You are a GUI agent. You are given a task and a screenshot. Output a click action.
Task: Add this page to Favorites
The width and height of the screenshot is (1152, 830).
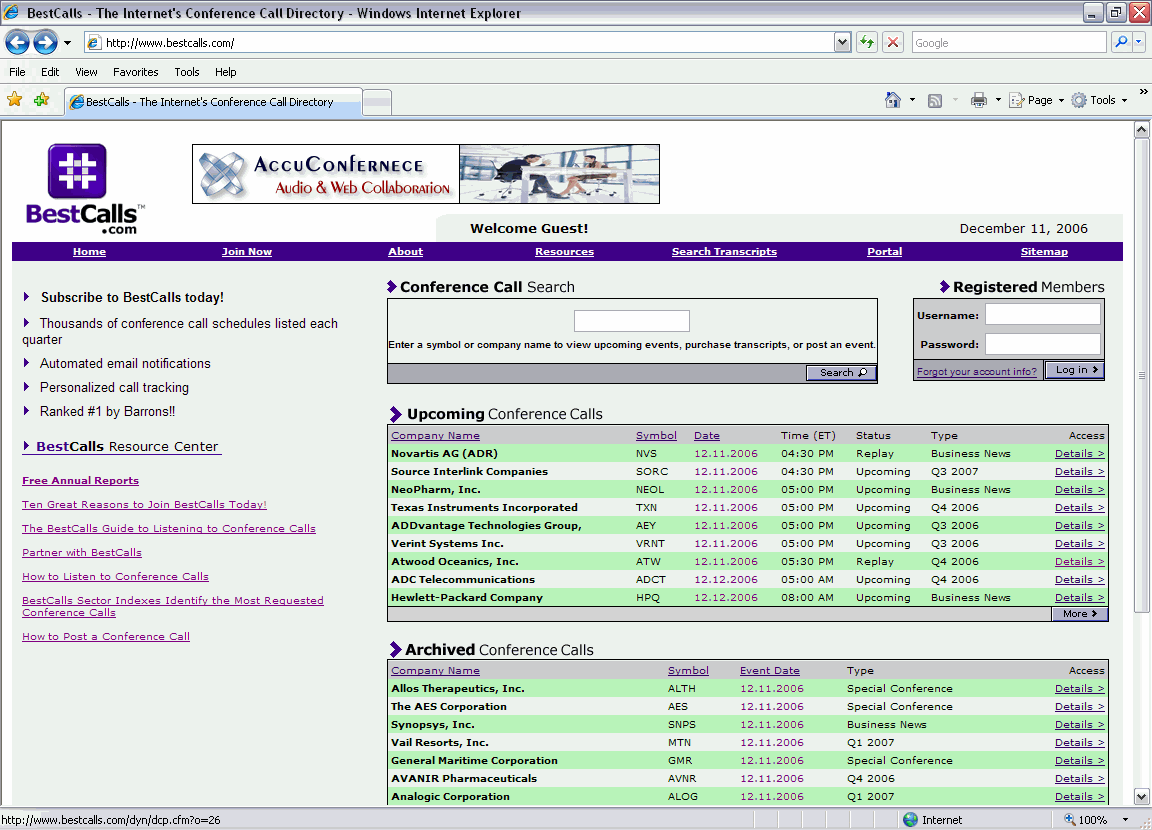40,100
